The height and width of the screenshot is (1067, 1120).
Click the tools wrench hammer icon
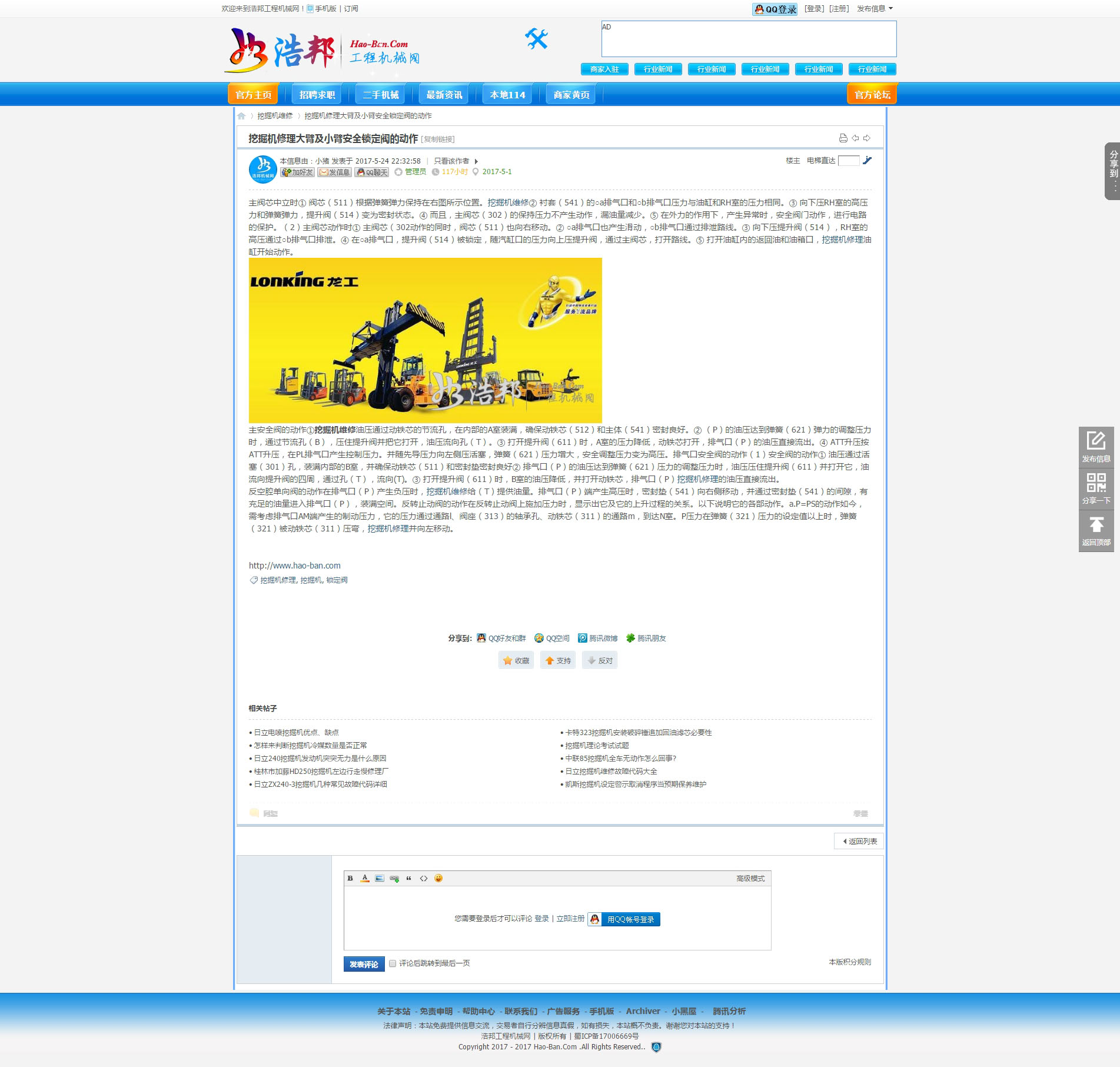[x=536, y=39]
